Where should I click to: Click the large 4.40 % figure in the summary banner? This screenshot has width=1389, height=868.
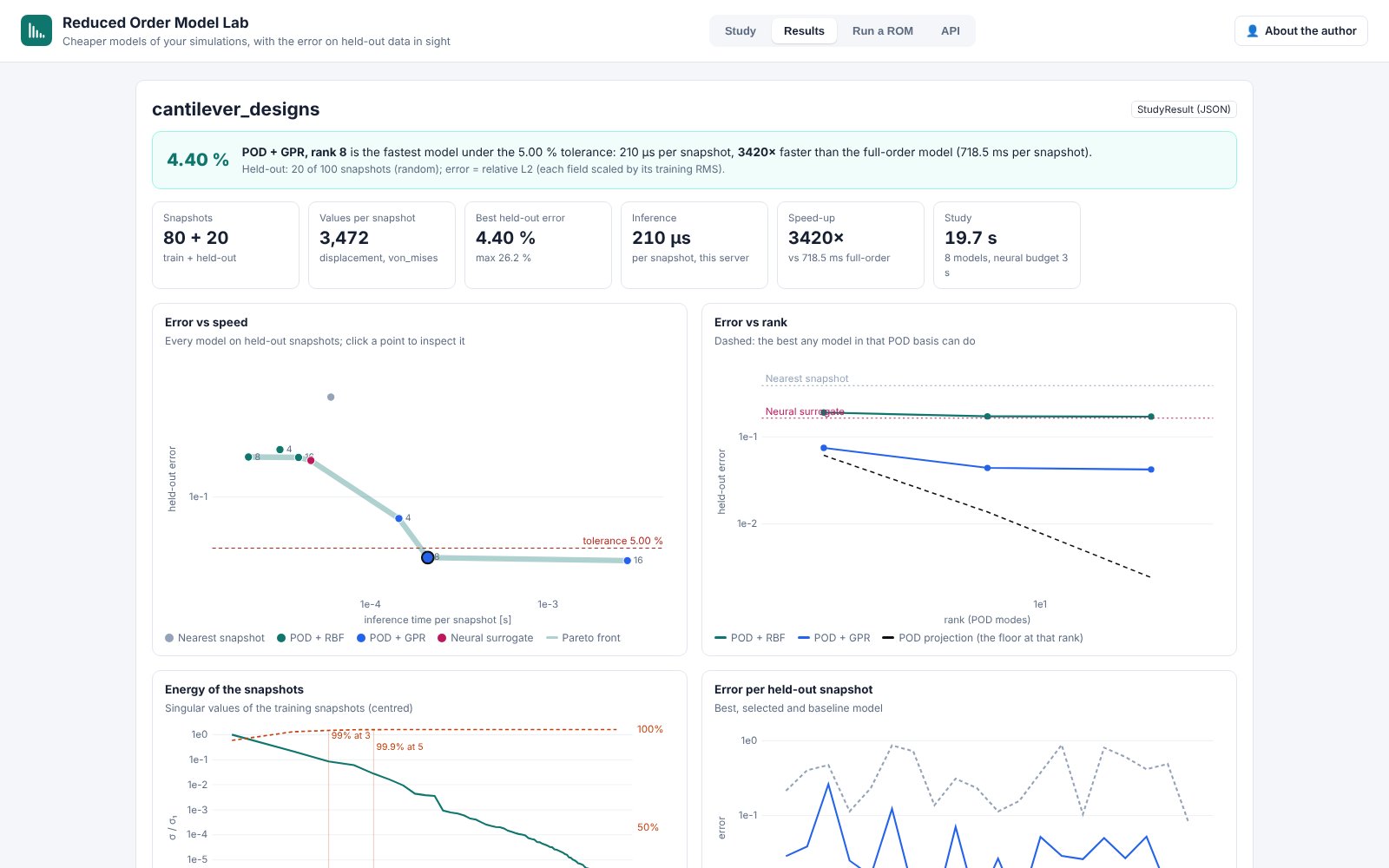coord(198,160)
